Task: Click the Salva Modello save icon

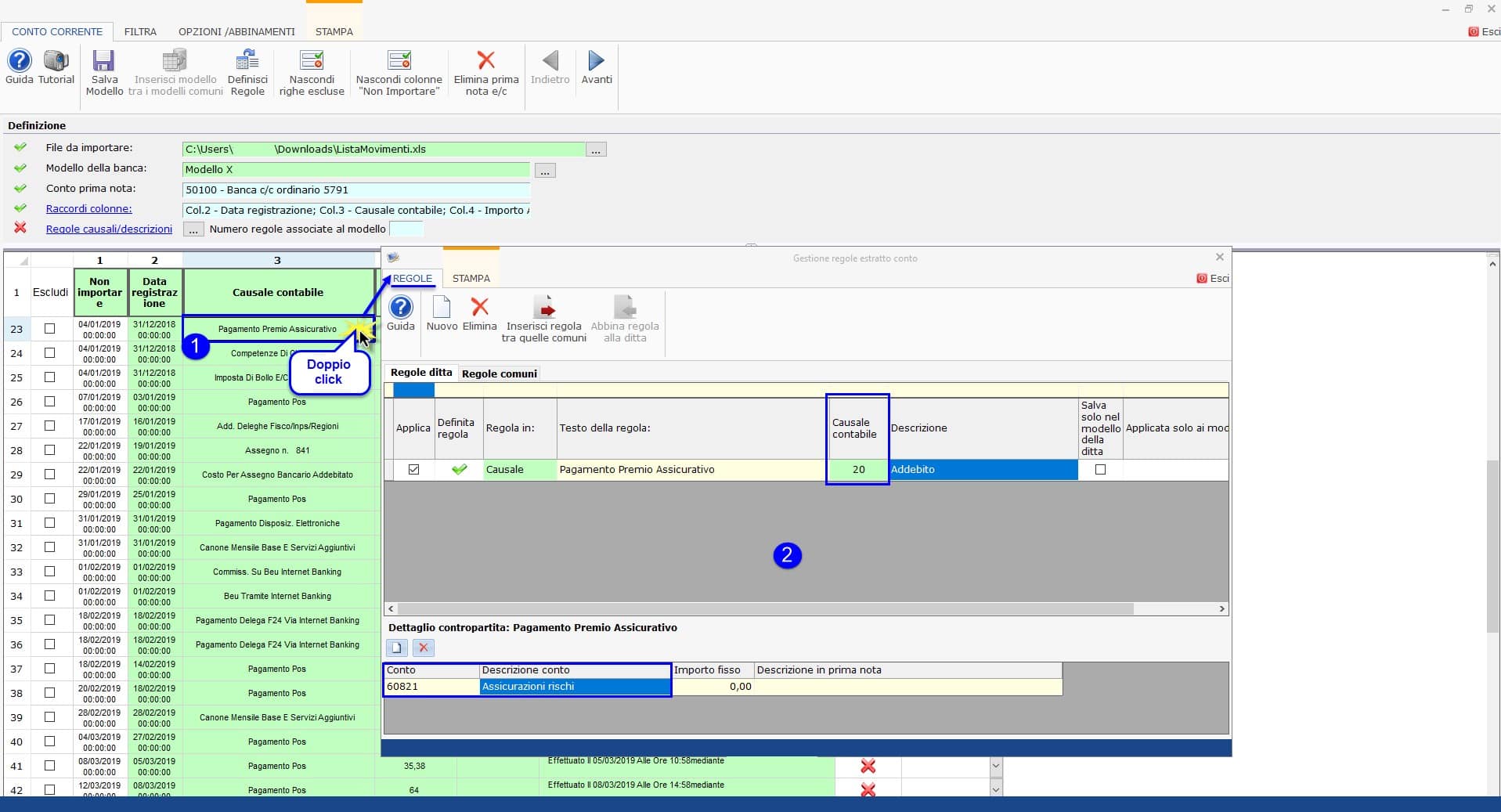Action: pyautogui.click(x=103, y=62)
